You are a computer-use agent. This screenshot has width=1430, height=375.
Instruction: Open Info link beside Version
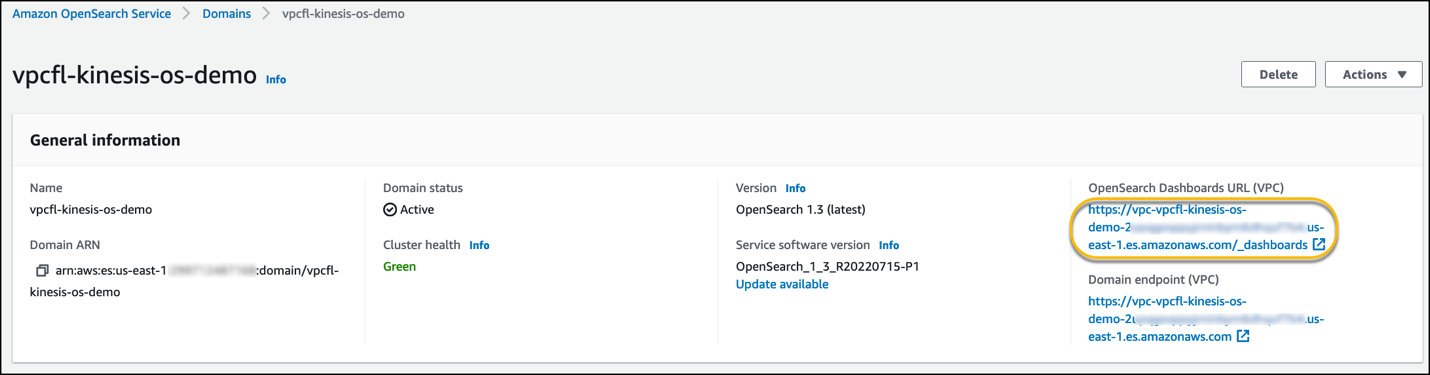(795, 188)
